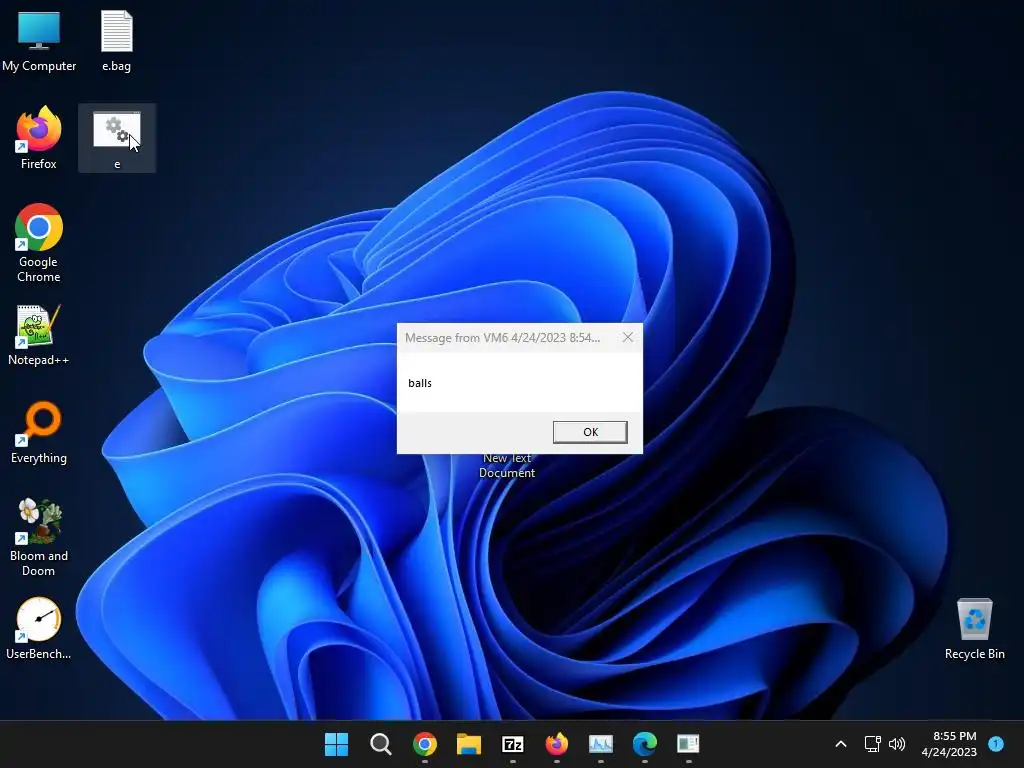This screenshot has height=768, width=1024.
Task: Click OK in the message dialog
Action: coord(590,432)
